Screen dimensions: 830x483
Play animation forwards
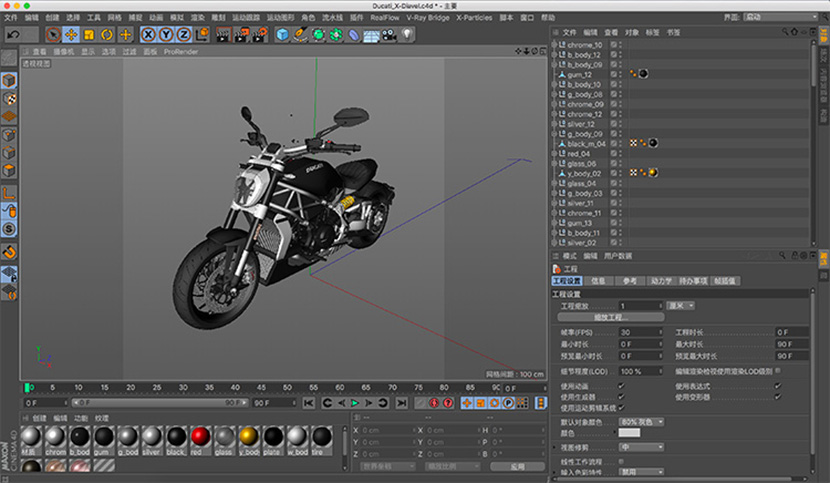(355, 403)
